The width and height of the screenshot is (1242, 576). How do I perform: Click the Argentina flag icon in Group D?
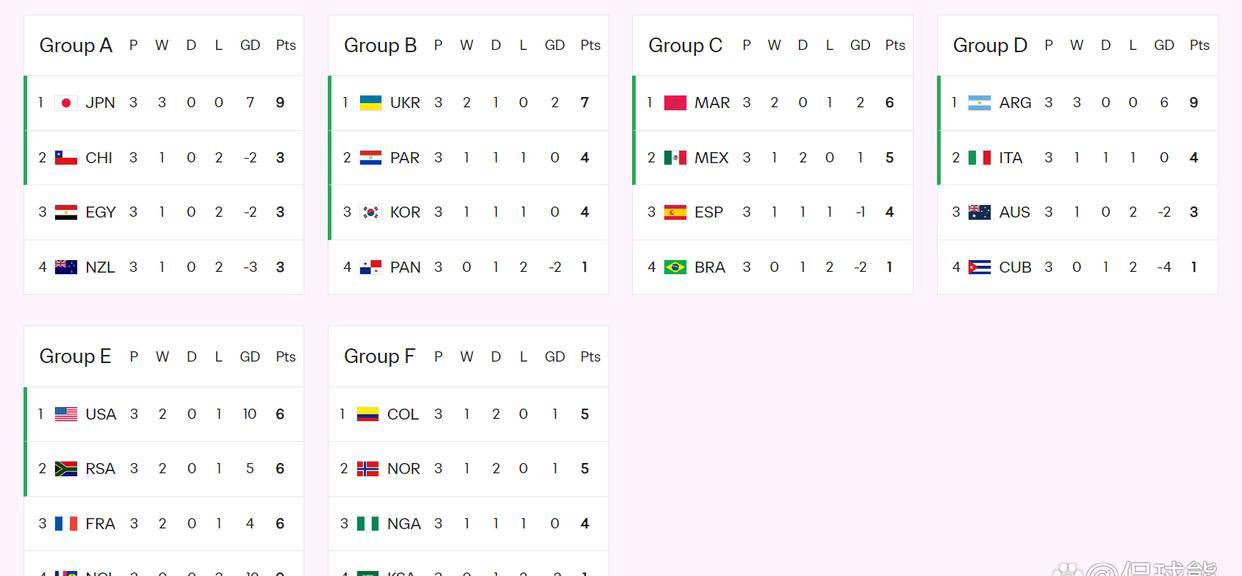point(979,103)
